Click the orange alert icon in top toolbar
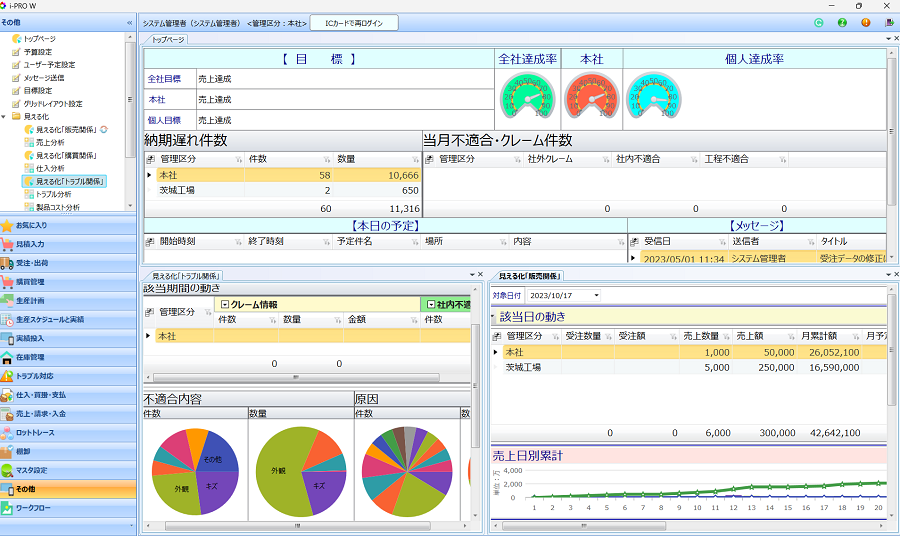 click(865, 22)
